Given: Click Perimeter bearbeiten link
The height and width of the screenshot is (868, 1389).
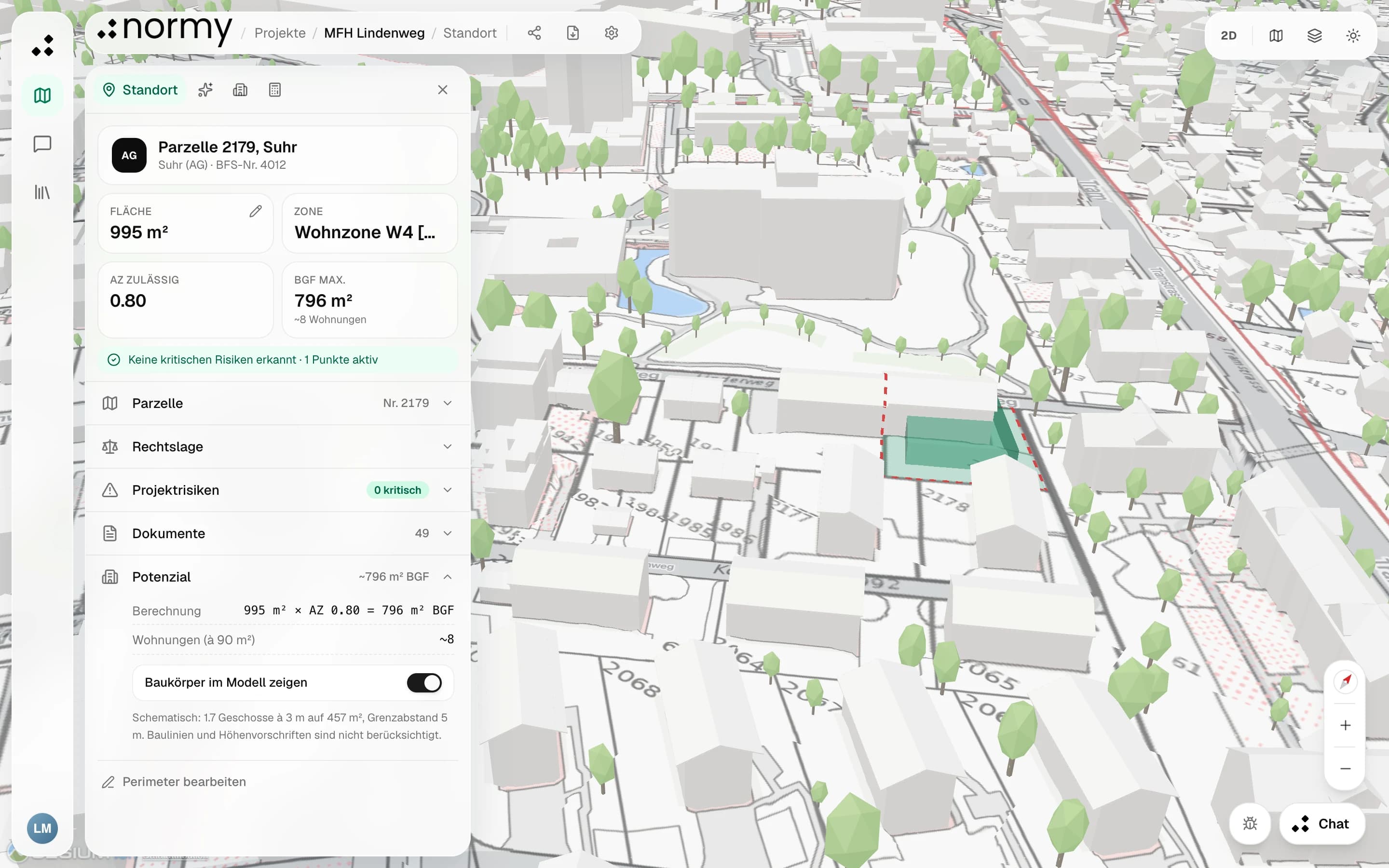Looking at the screenshot, I should click(174, 782).
